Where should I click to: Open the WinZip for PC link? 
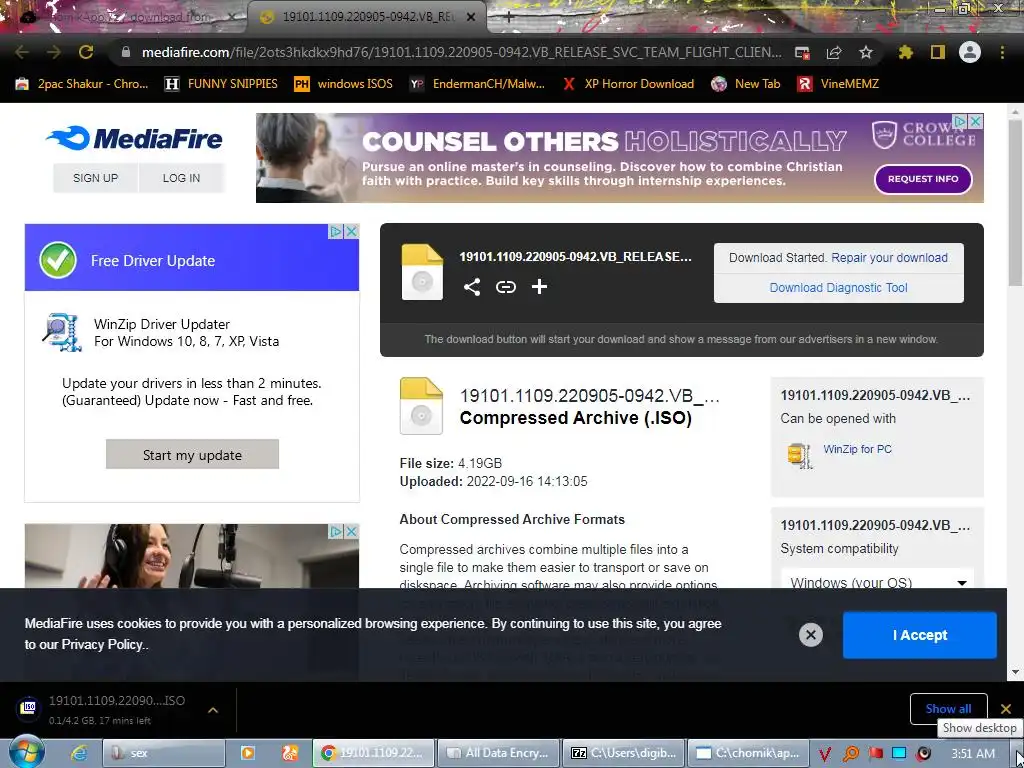pyautogui.click(x=857, y=449)
